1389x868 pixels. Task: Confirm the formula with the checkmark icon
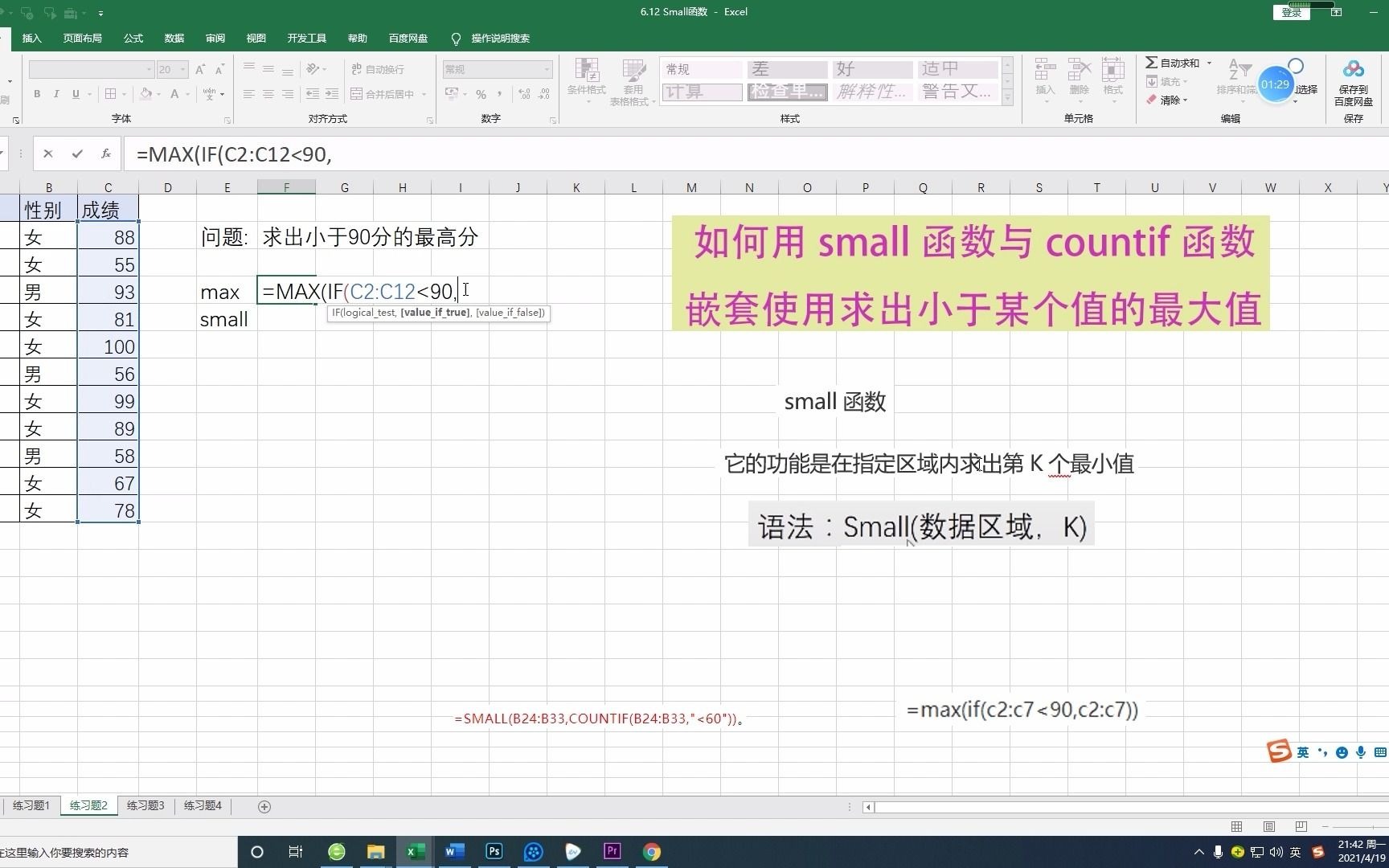pyautogui.click(x=77, y=154)
